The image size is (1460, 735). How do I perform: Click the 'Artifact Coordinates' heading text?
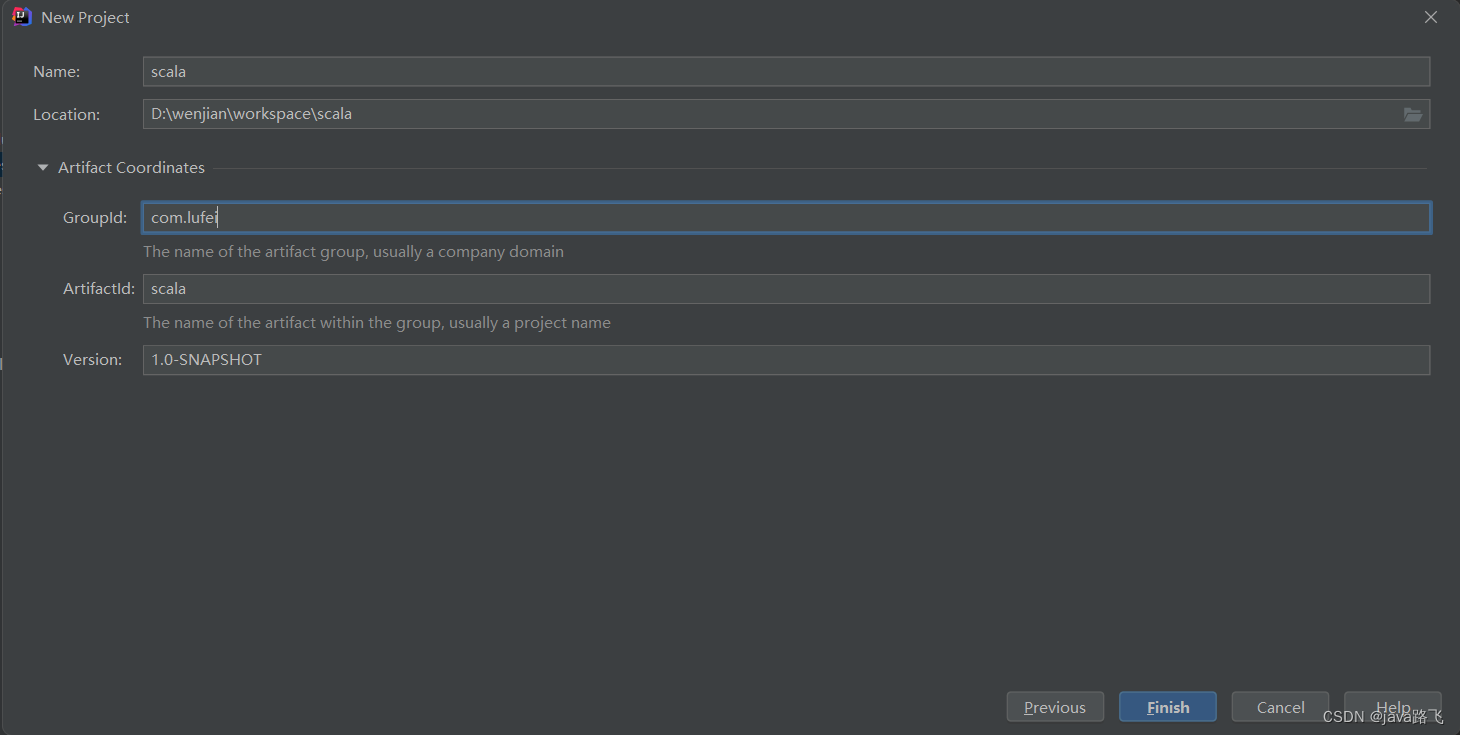coord(131,168)
